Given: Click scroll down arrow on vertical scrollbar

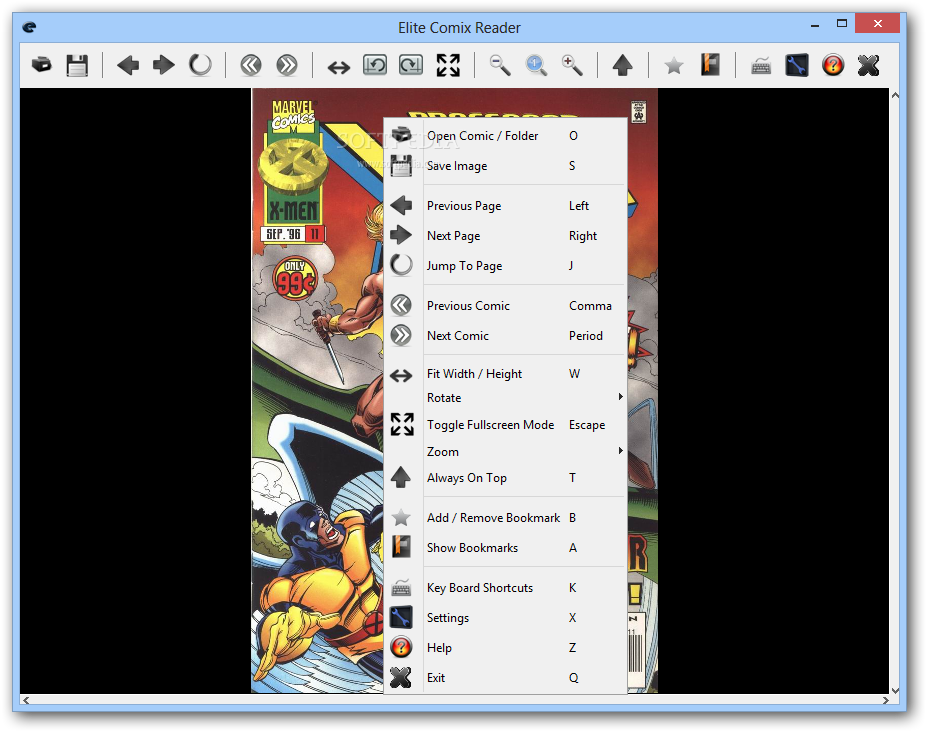Looking at the screenshot, I should pos(895,690).
